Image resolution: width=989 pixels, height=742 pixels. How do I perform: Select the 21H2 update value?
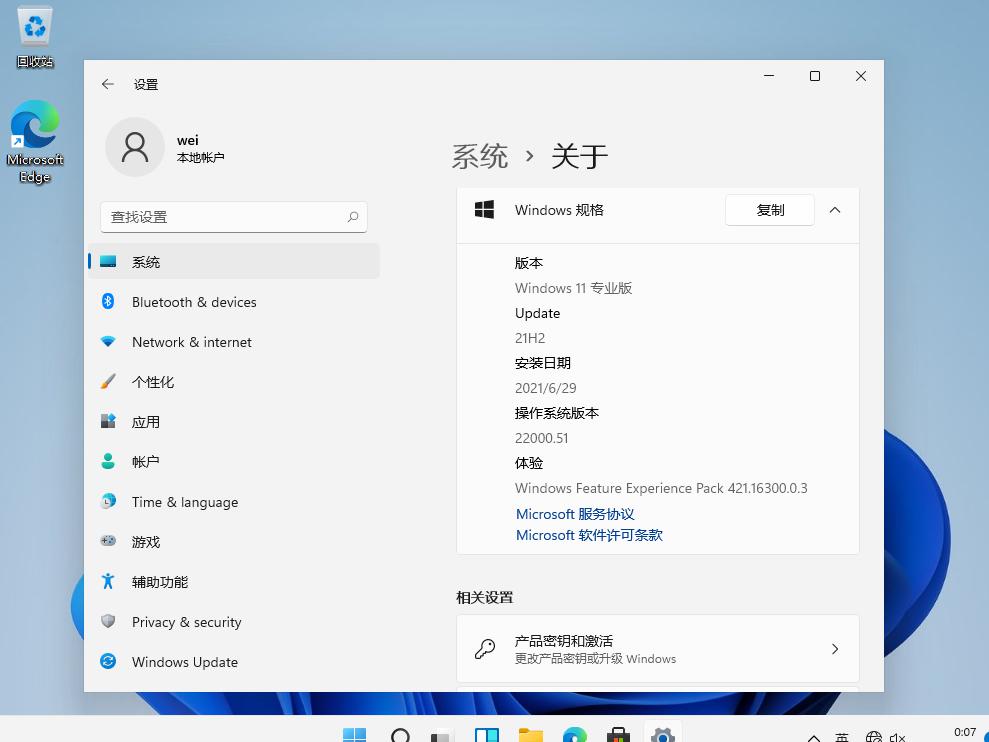(x=530, y=338)
